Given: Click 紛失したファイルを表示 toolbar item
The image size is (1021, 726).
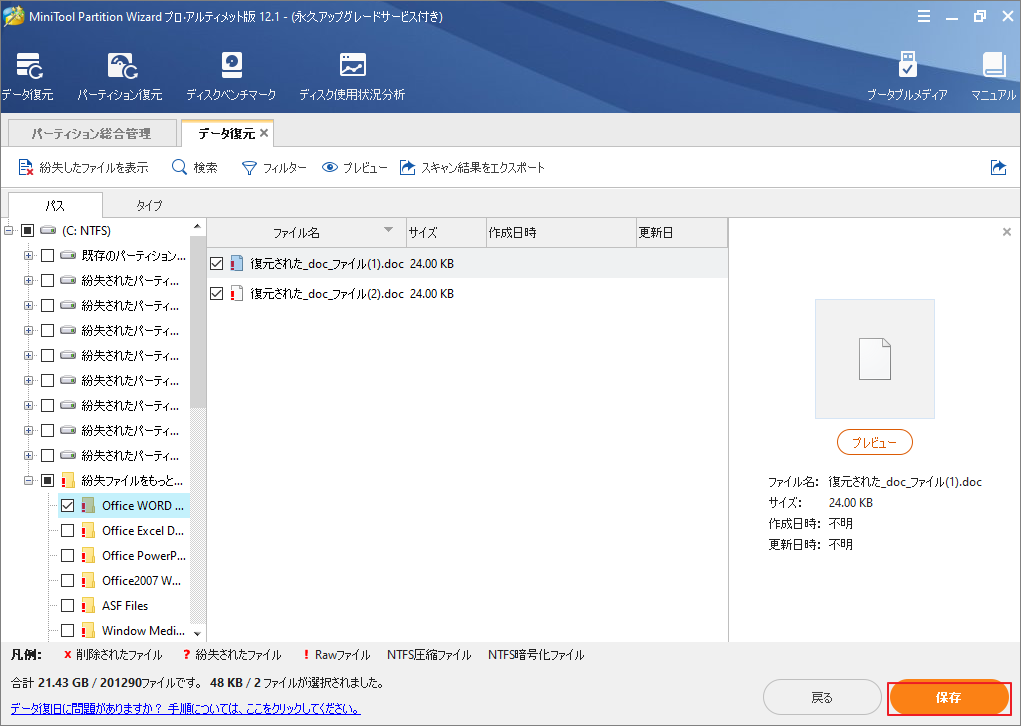Looking at the screenshot, I should [x=83, y=167].
